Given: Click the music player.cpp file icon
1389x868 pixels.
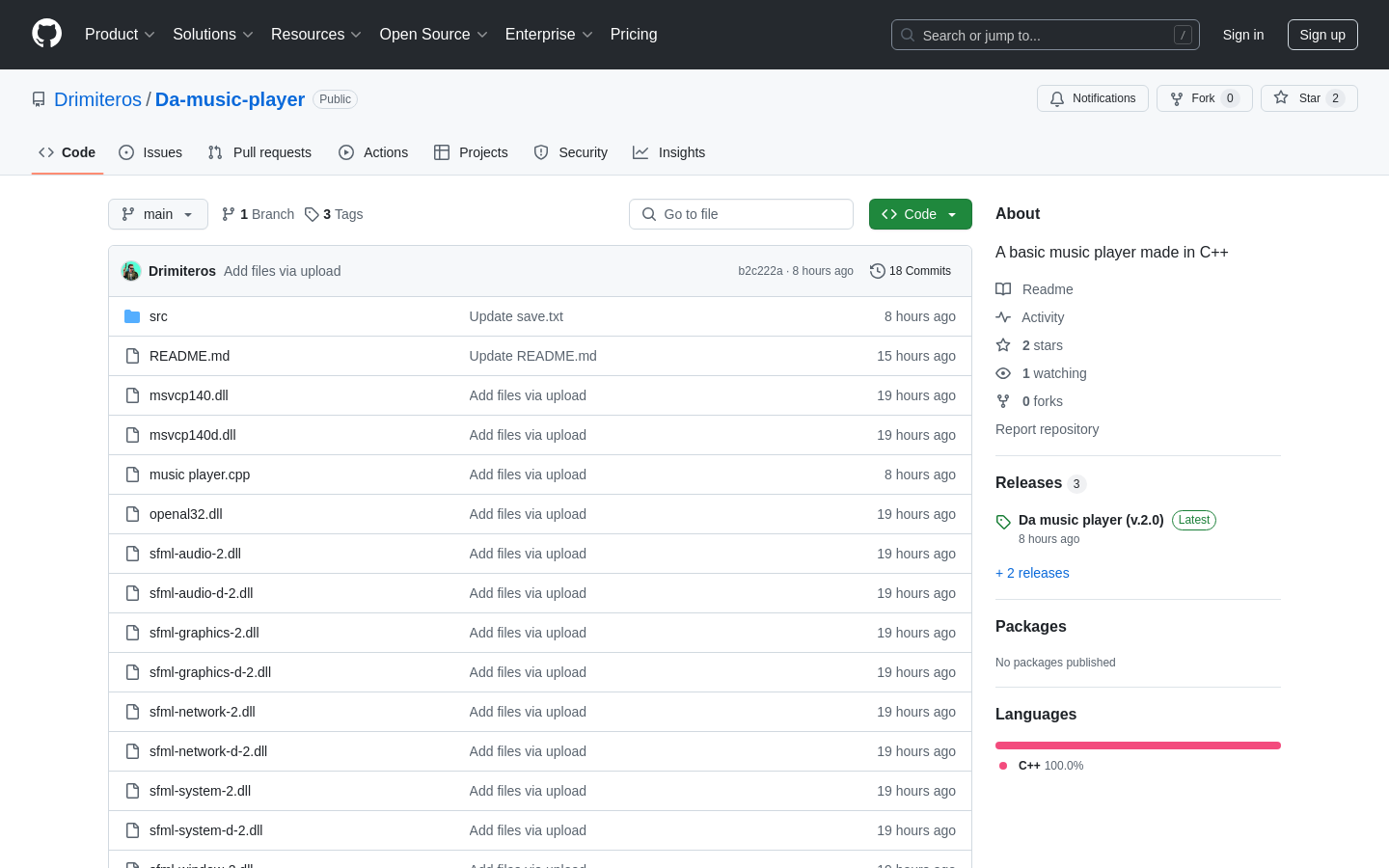Looking at the screenshot, I should (x=132, y=475).
